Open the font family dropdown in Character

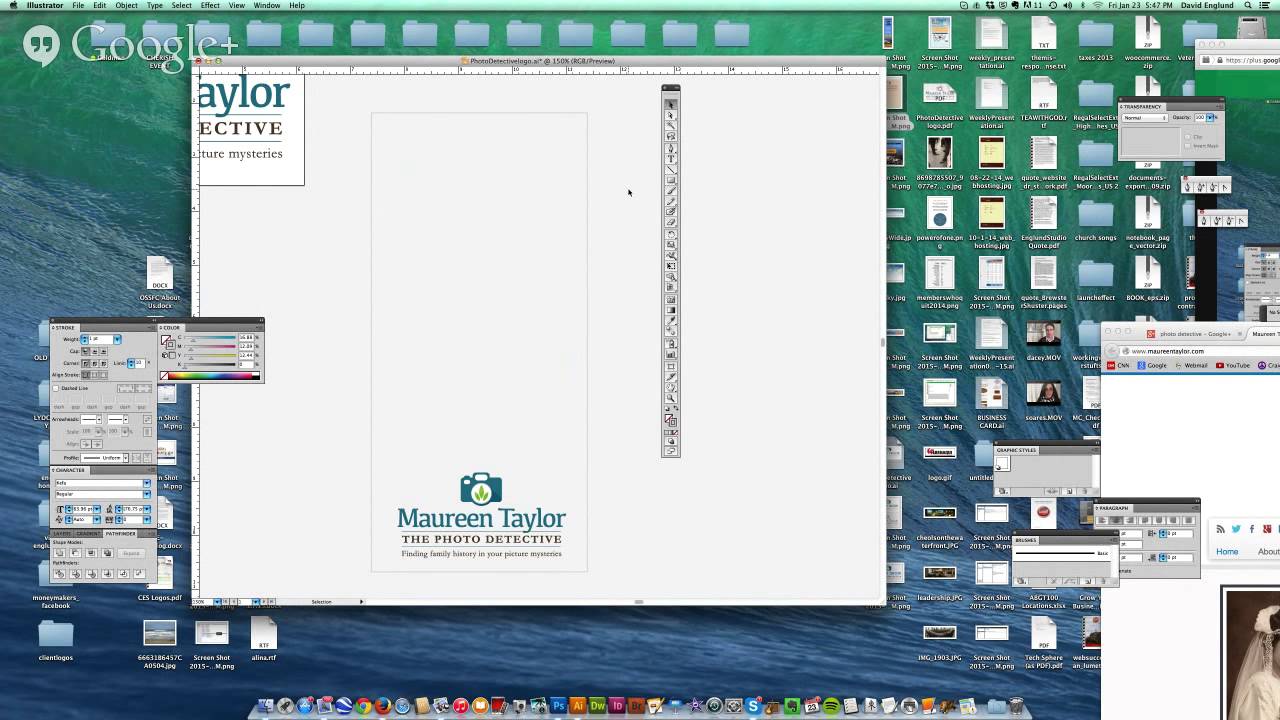point(147,484)
